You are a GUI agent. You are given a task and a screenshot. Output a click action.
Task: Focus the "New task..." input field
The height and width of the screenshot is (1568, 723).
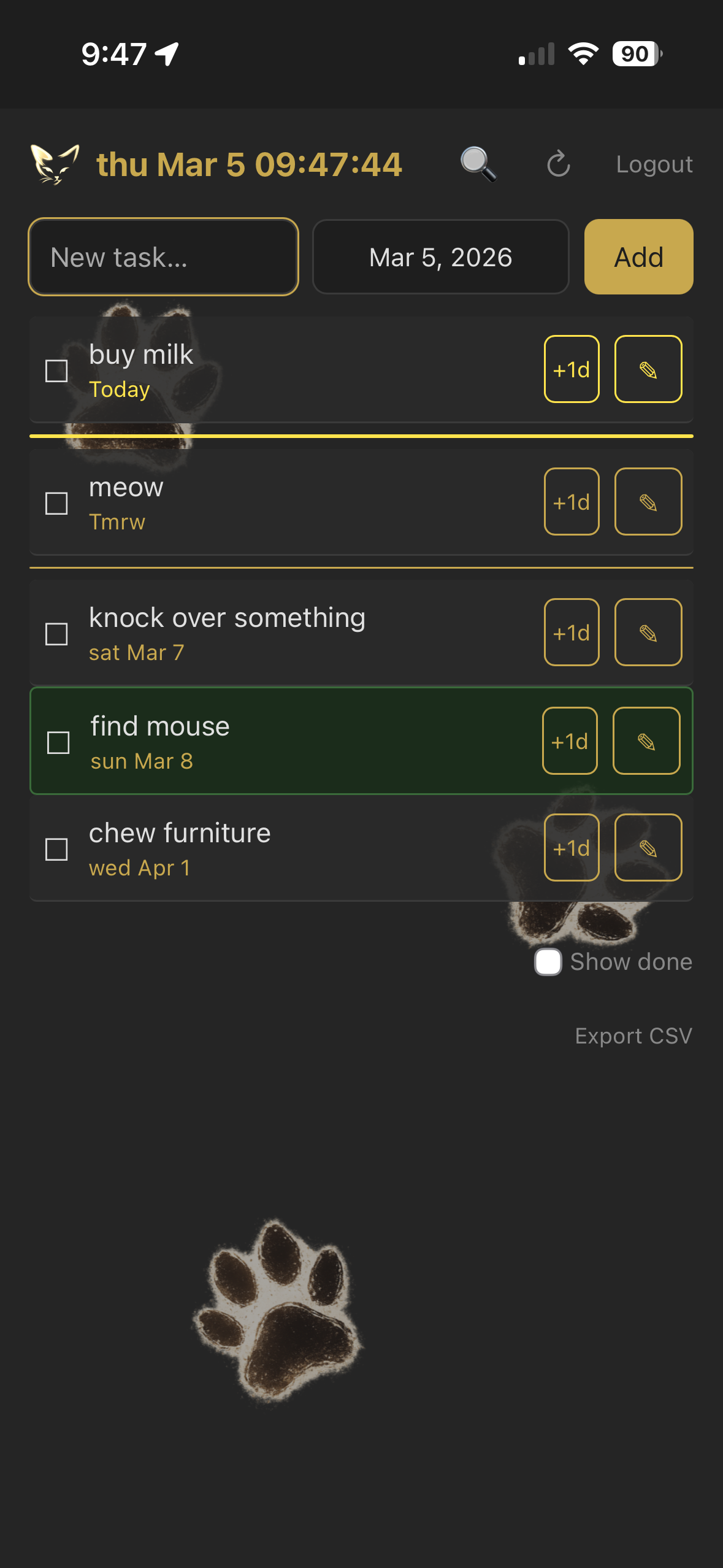coord(163,257)
